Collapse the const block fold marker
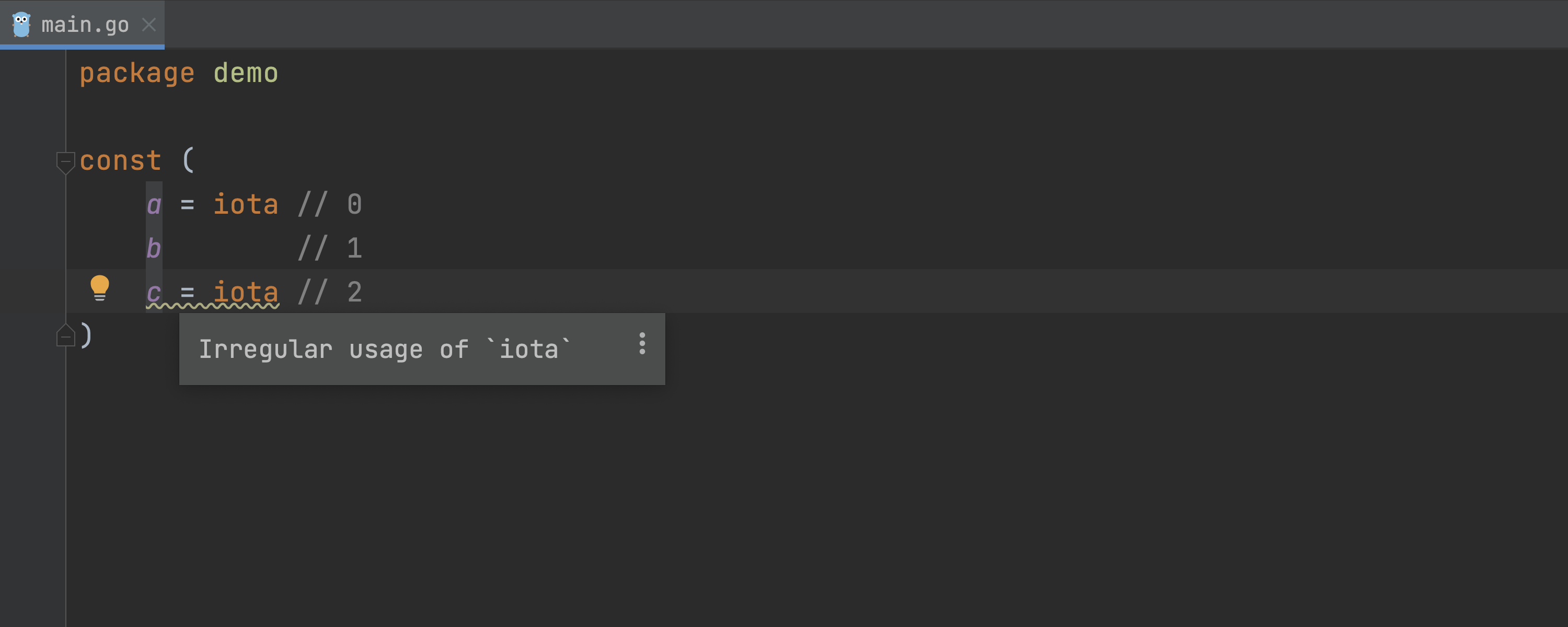This screenshot has width=1568, height=627. click(65, 162)
